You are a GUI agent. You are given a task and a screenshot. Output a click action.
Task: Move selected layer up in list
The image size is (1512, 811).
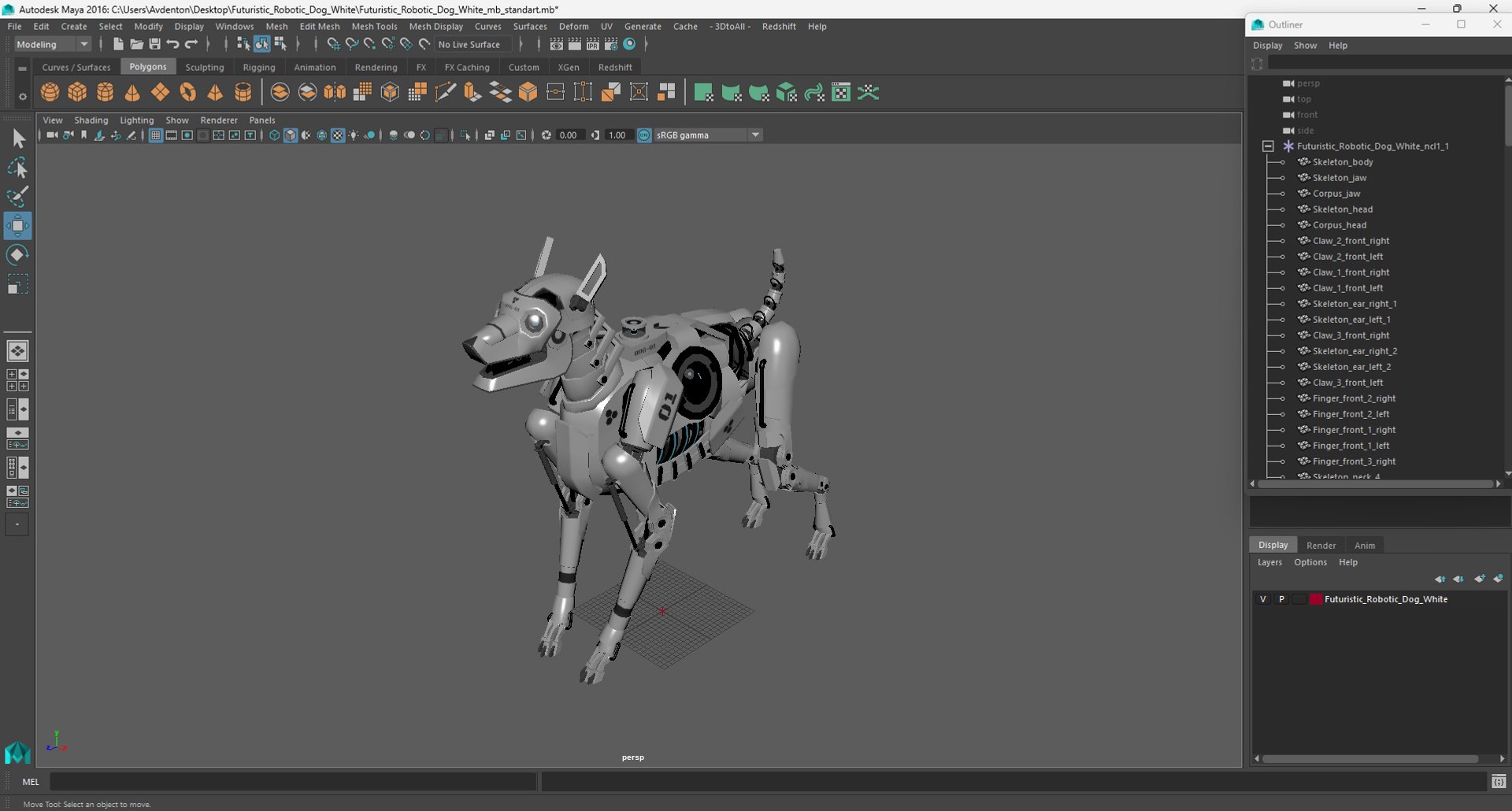pyautogui.click(x=1440, y=579)
